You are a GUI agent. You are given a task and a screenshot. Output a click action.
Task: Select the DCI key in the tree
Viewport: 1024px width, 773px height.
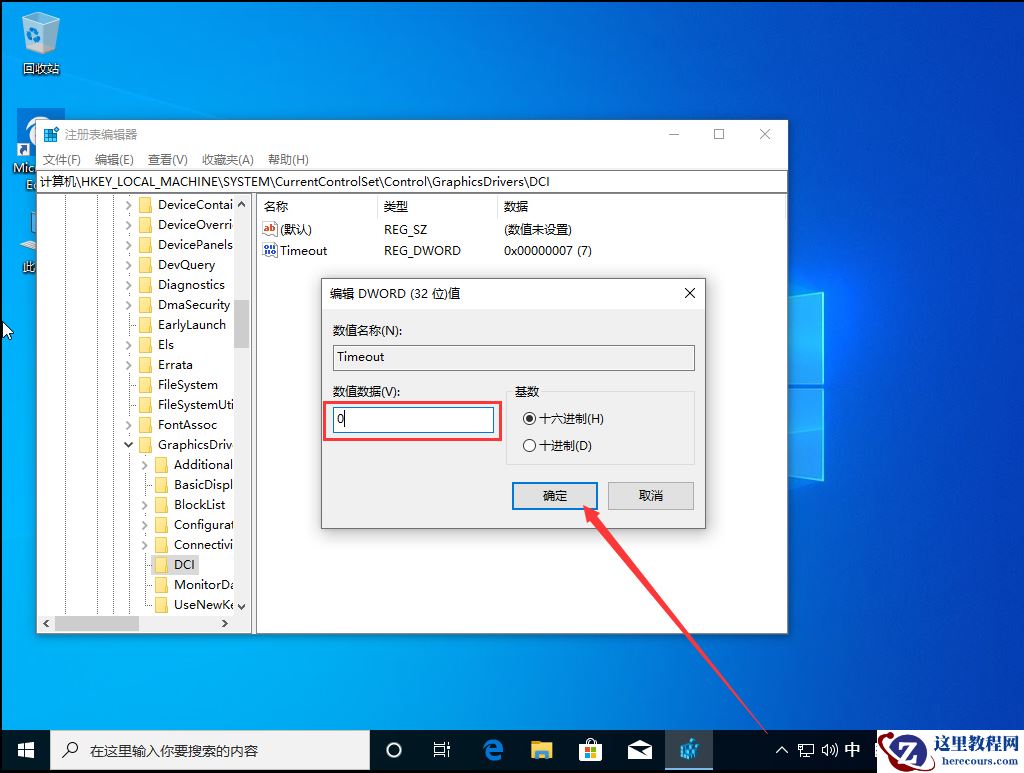click(185, 564)
